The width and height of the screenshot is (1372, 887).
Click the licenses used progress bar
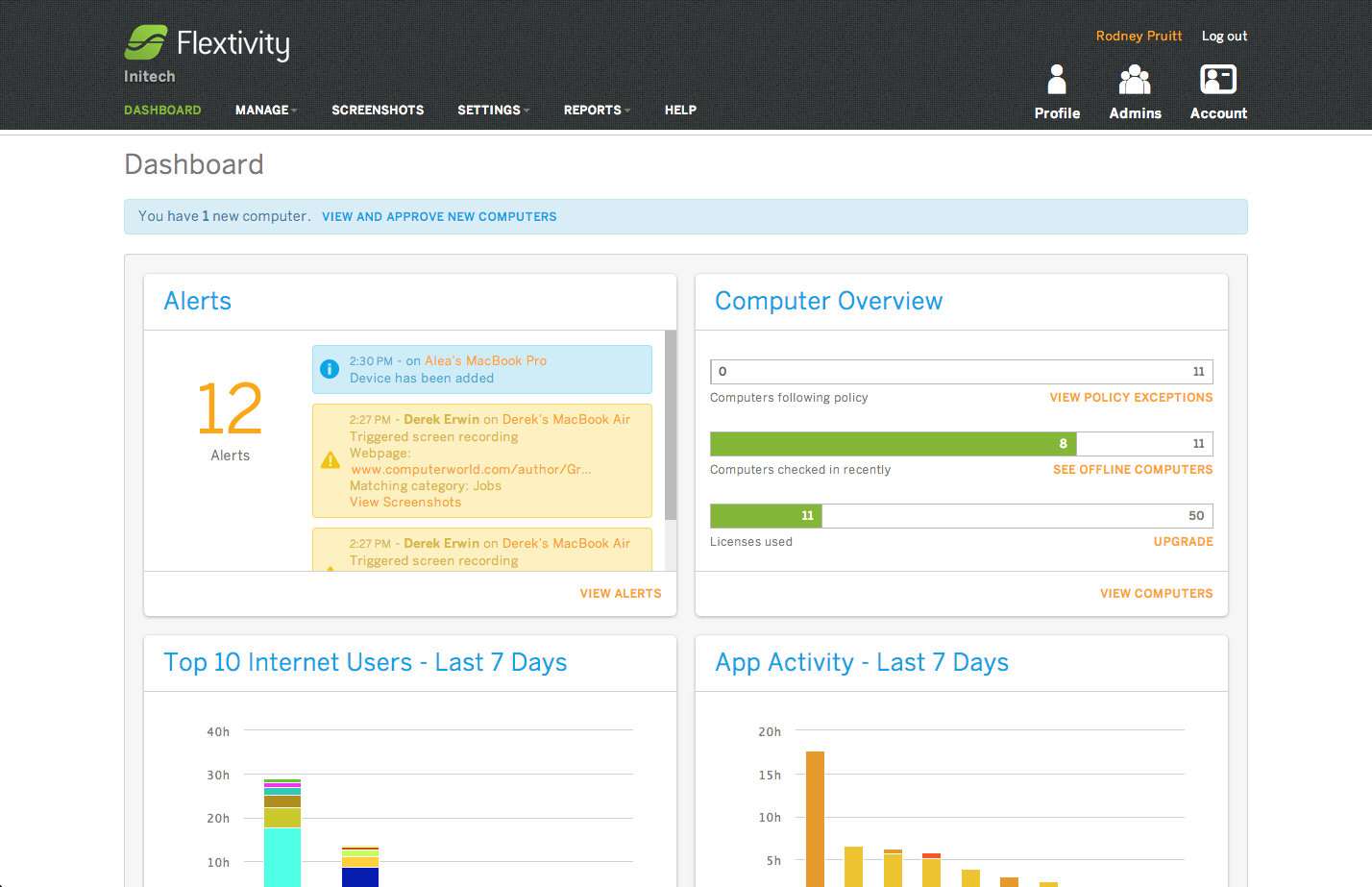[961, 515]
